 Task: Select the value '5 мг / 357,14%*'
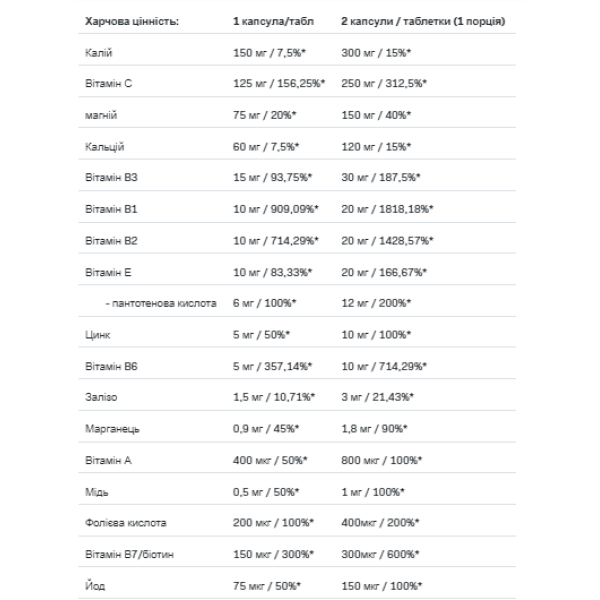(x=273, y=365)
